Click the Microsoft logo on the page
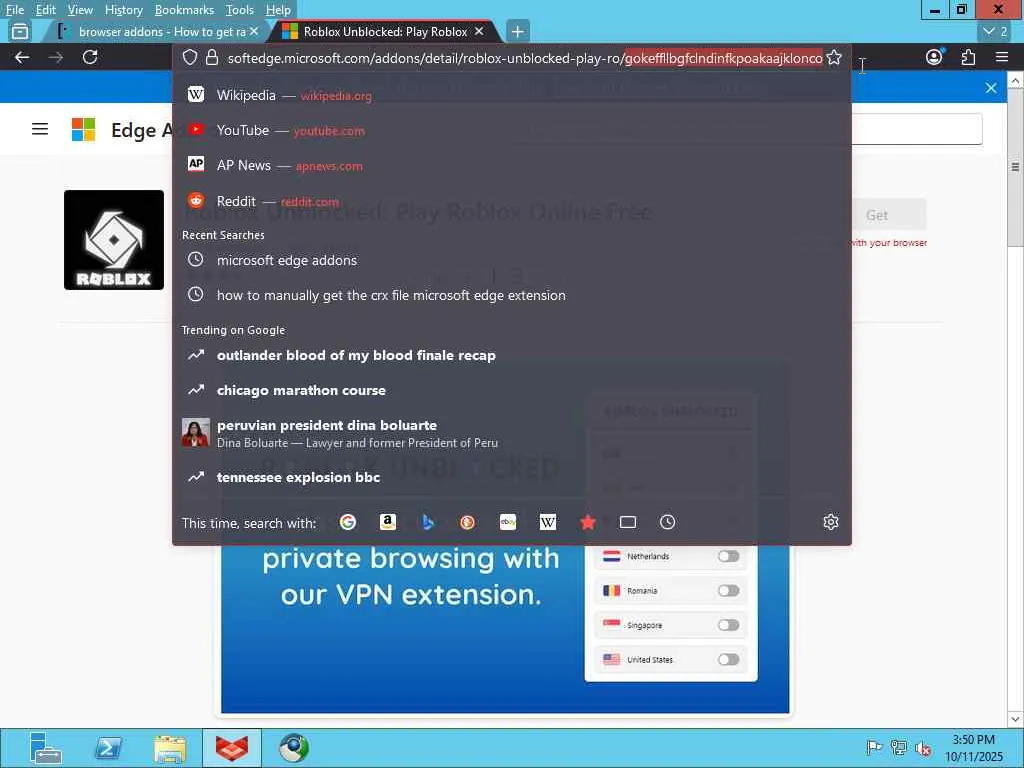Image resolution: width=1024 pixels, height=768 pixels. (84, 129)
